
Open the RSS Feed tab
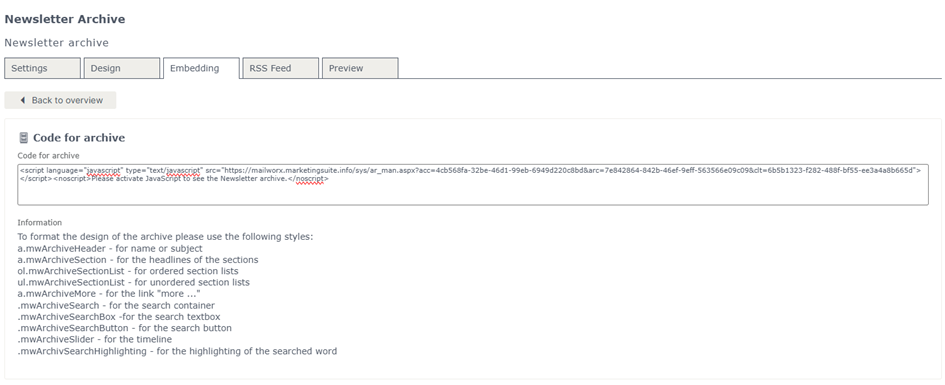(x=280, y=68)
